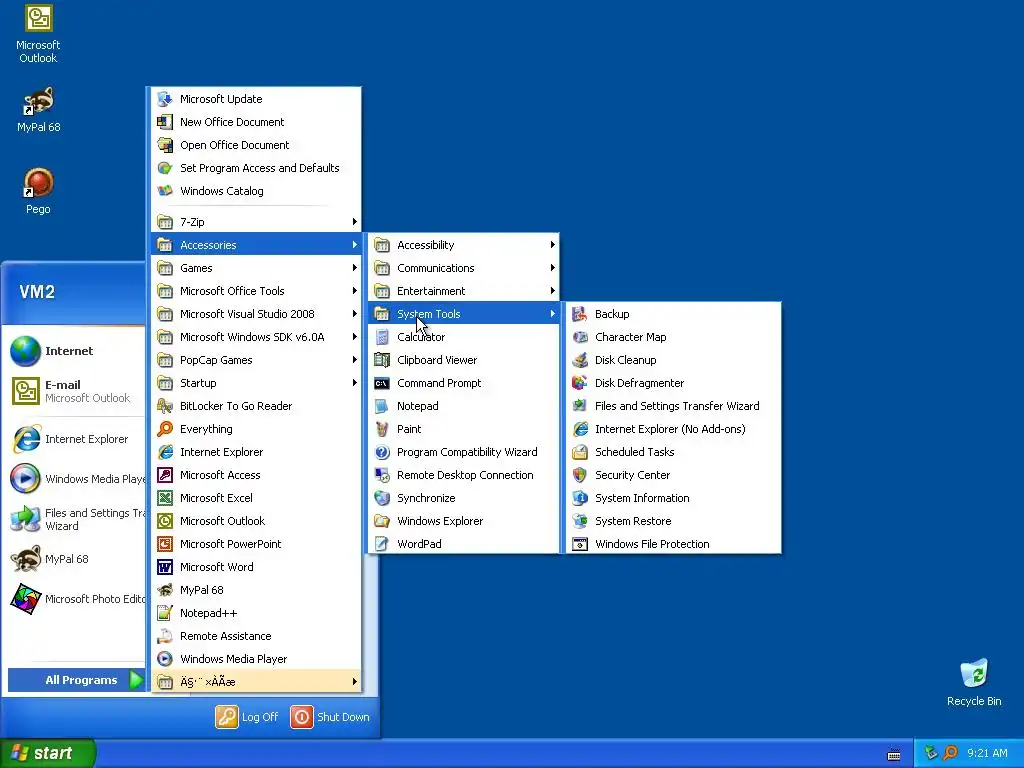Select Everything in All Programs list
This screenshot has width=1024, height=768.
256,429
